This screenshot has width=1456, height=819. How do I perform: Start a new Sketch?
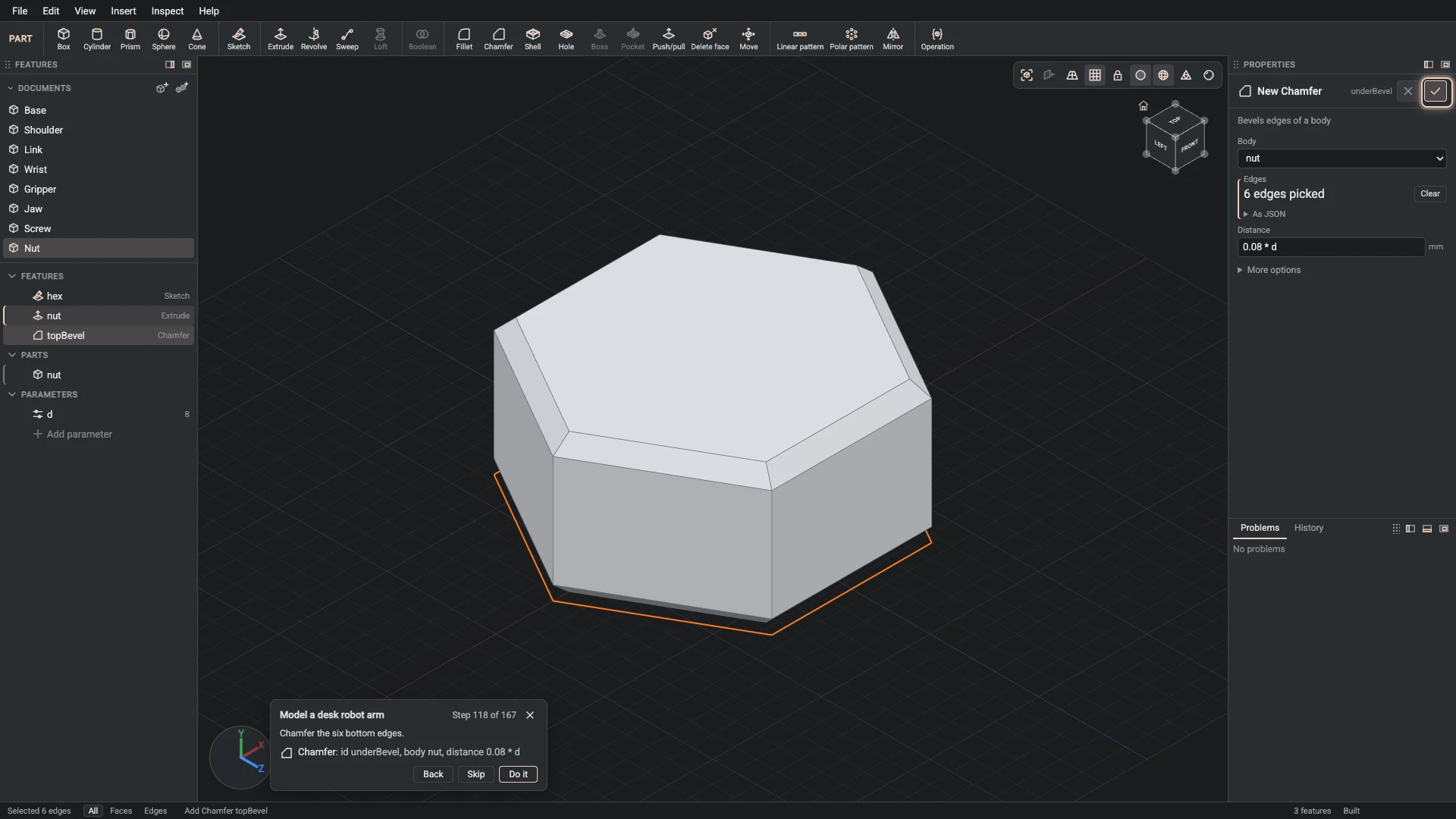tap(239, 39)
